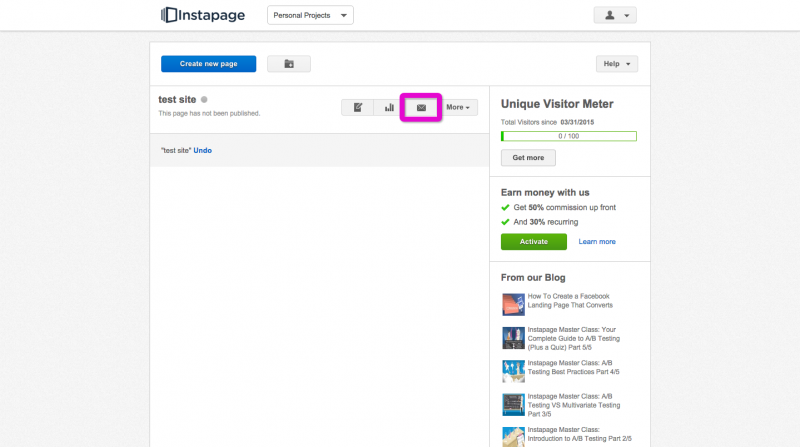
Task: Open A/B Testing Part 5/5 blog post
Action: [x=573, y=338]
